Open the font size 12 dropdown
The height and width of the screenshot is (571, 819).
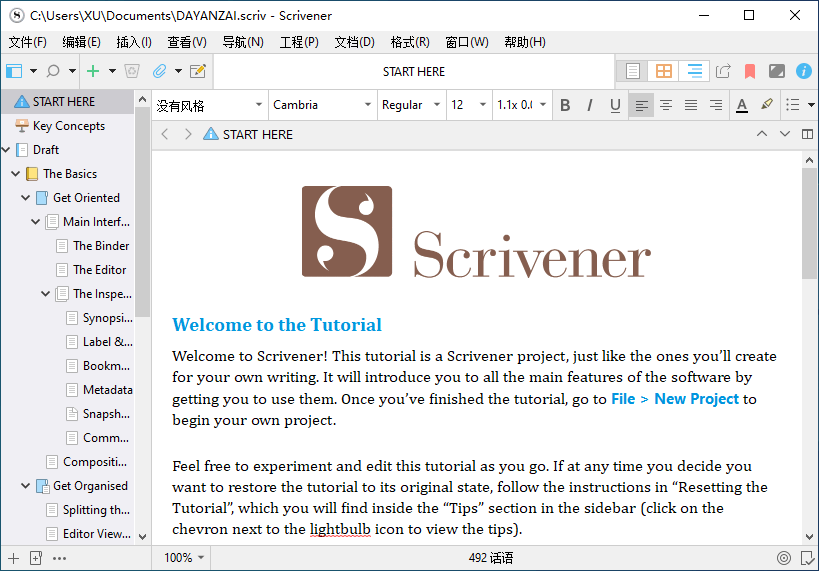[x=469, y=106]
